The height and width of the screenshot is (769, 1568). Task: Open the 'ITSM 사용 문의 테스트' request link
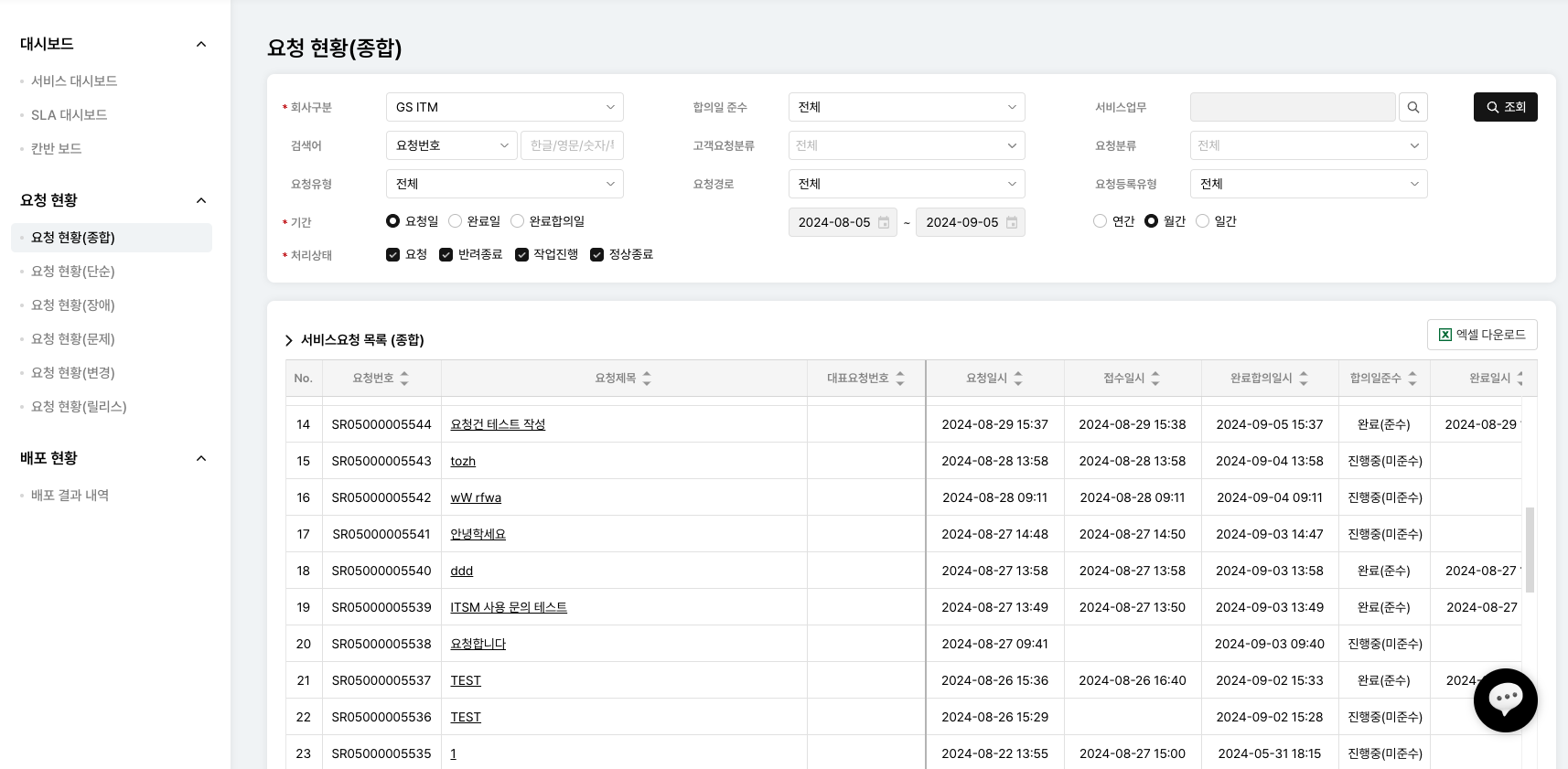click(509, 607)
